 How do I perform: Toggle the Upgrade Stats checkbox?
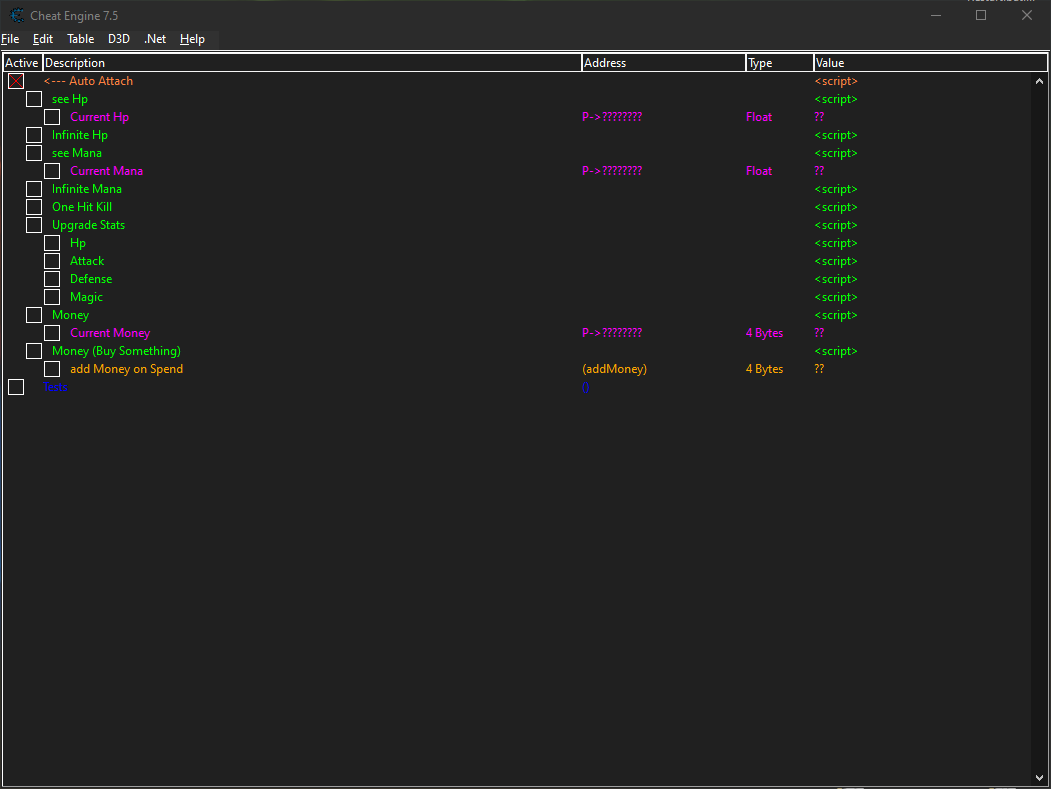(x=34, y=225)
